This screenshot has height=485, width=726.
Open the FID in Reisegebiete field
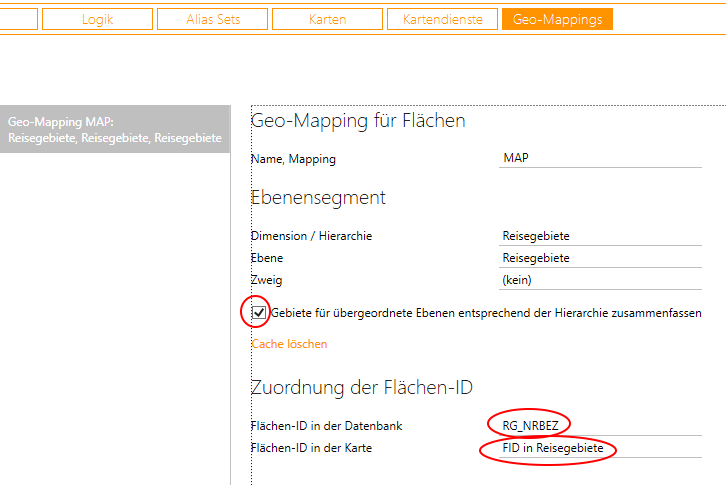(x=600, y=449)
